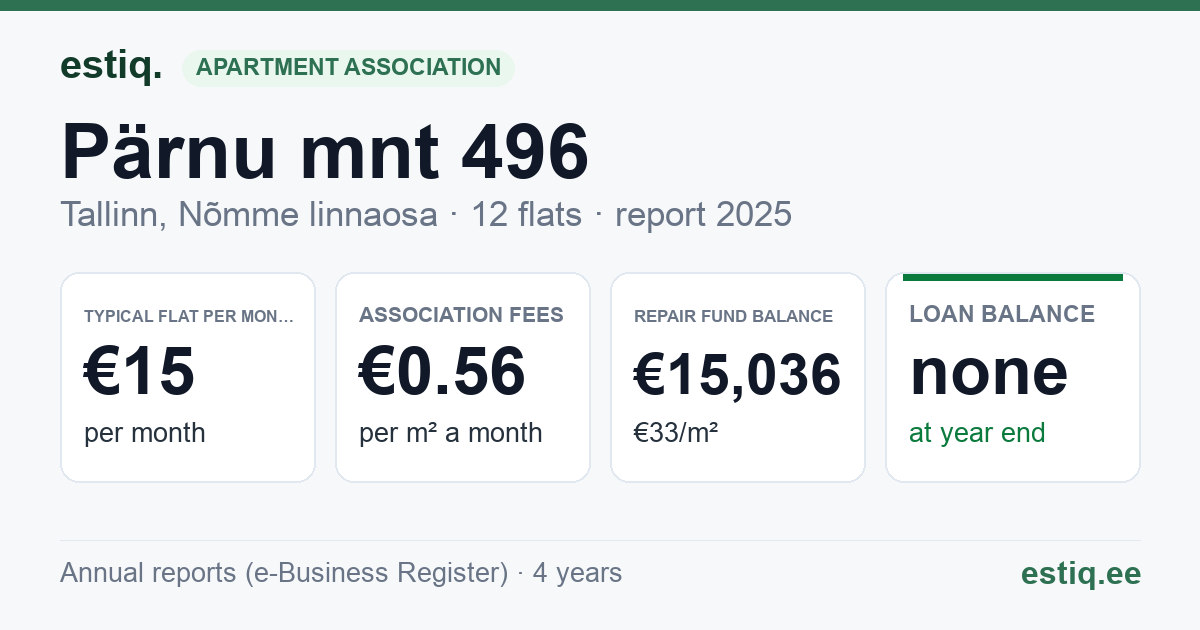Click 'Annual reports (e-Business Register) · 4 years' footer
The height and width of the screenshot is (630, 1200).
(x=341, y=573)
